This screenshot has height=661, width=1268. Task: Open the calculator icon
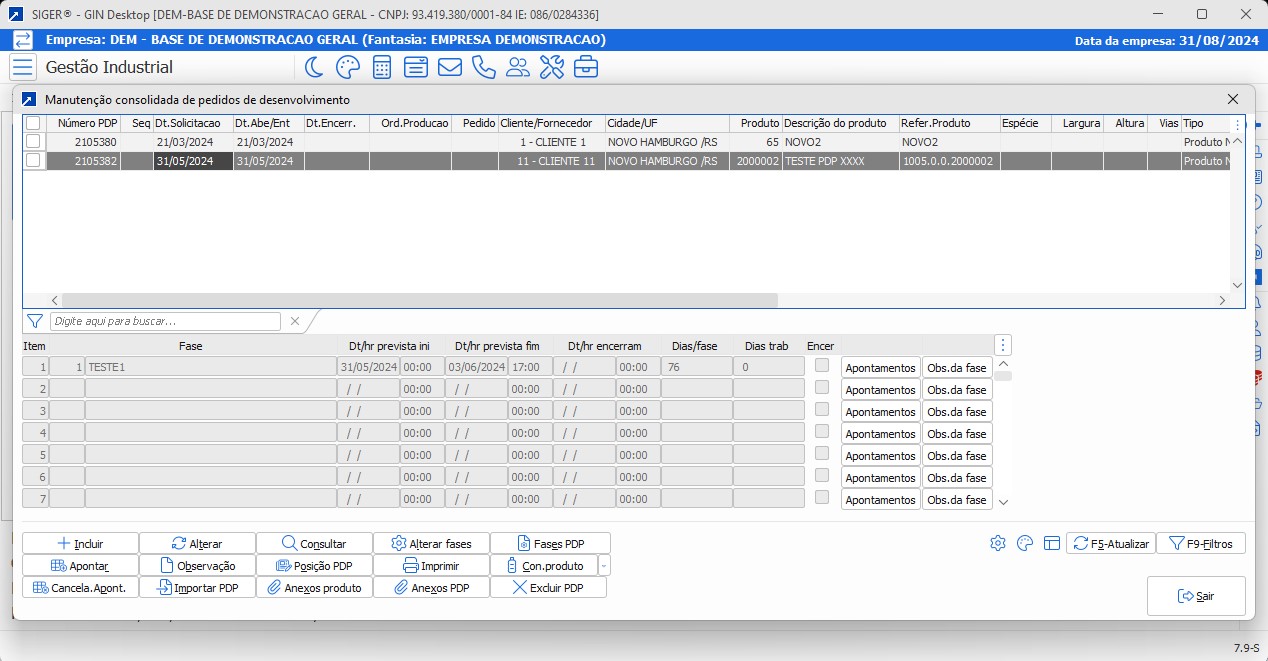381,66
